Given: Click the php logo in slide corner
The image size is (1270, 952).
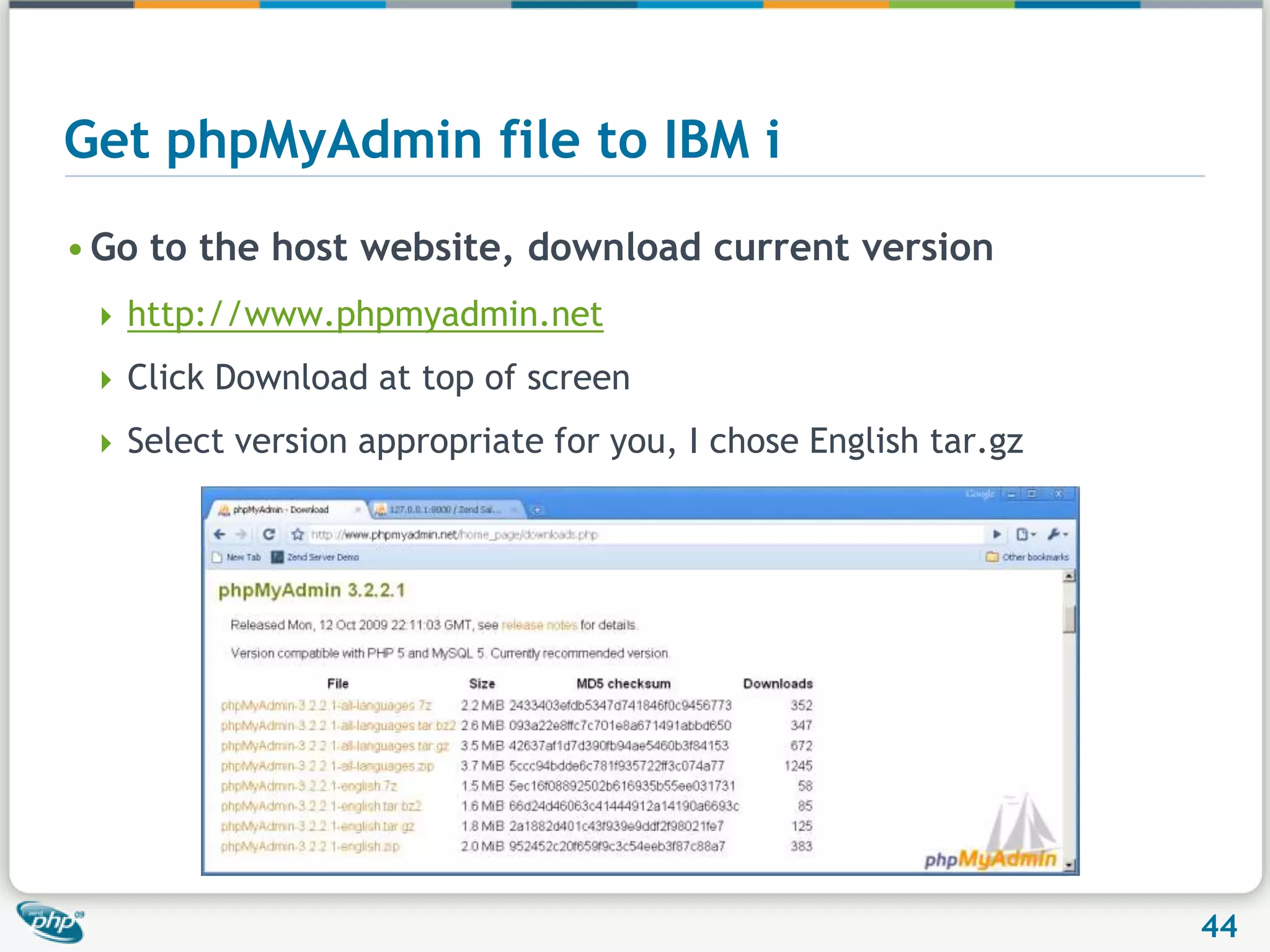Looking at the screenshot, I should (x=51, y=922).
